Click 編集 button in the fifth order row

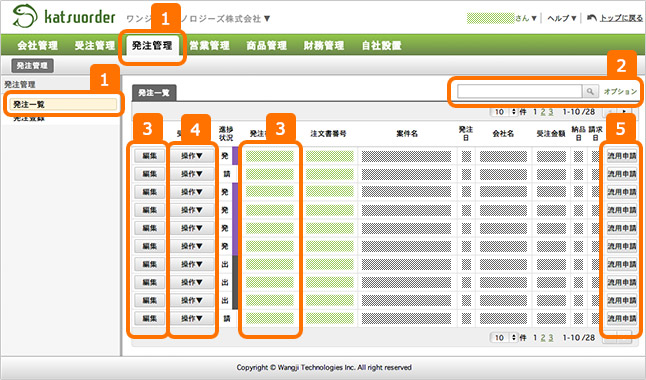point(150,228)
